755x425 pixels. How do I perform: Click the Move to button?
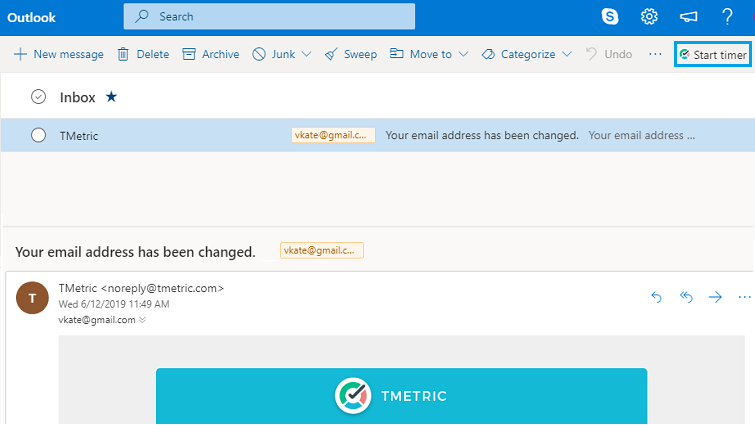(x=421, y=54)
